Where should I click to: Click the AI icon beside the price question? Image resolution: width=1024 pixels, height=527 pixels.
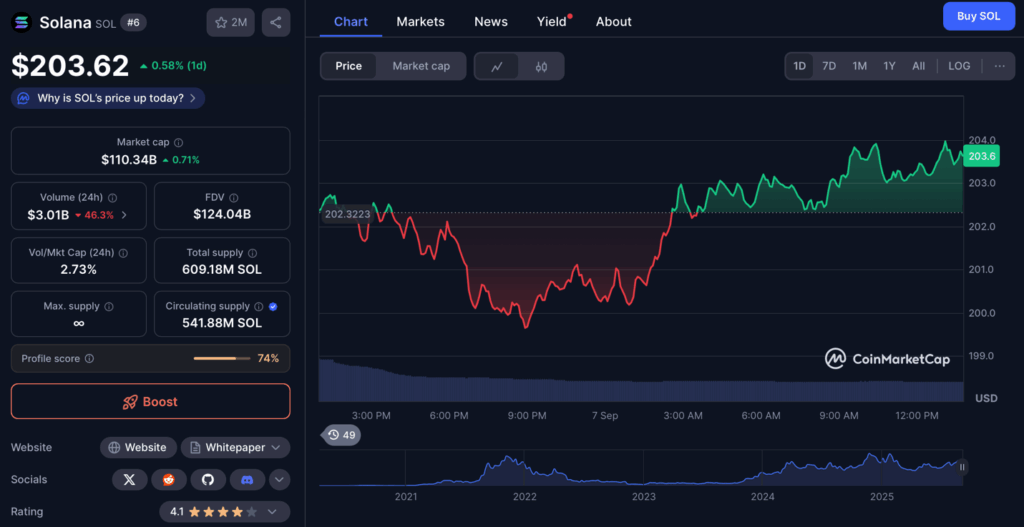tap(24, 99)
